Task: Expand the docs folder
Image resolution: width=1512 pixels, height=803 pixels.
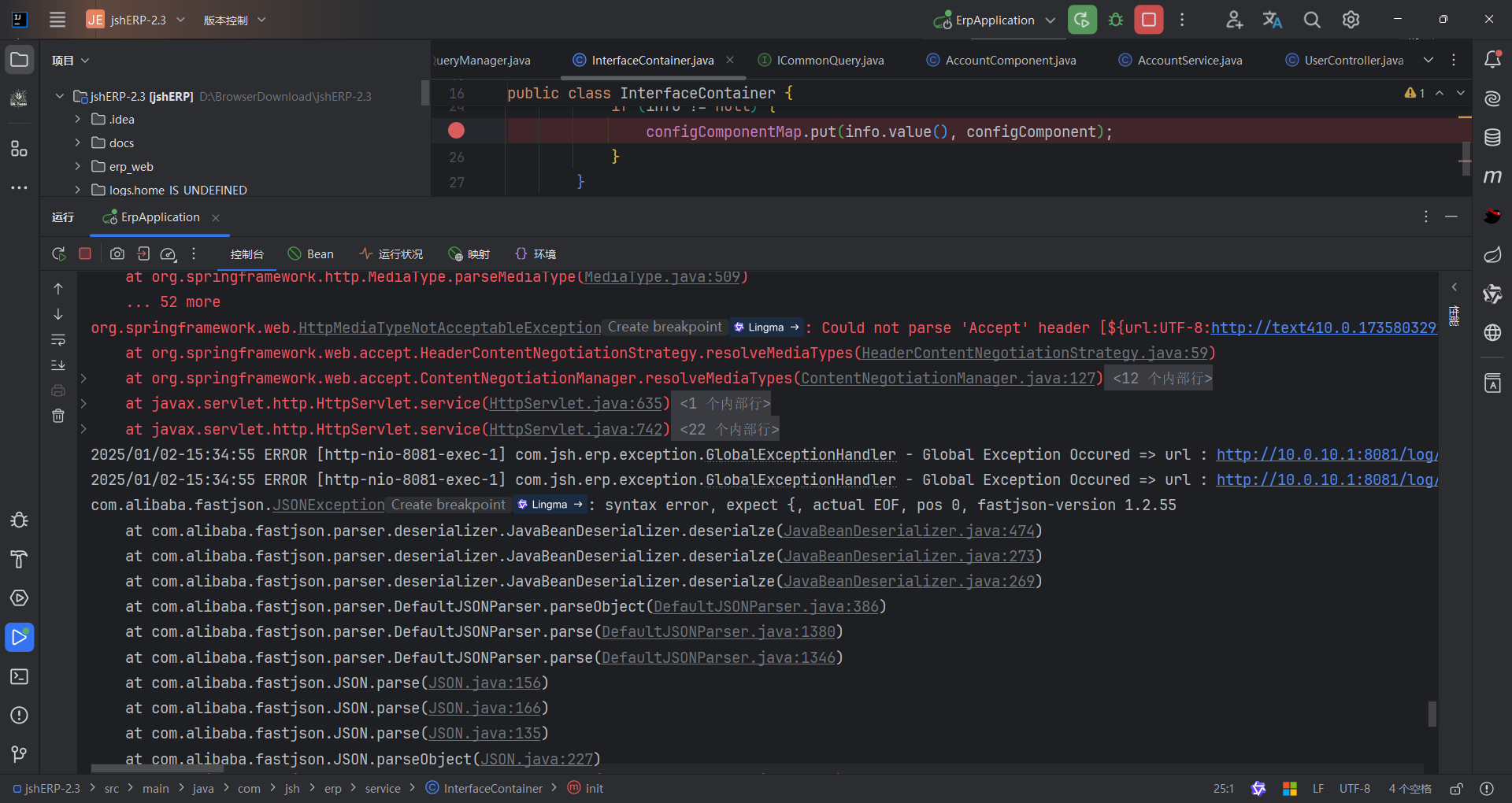Action: pyautogui.click(x=77, y=142)
